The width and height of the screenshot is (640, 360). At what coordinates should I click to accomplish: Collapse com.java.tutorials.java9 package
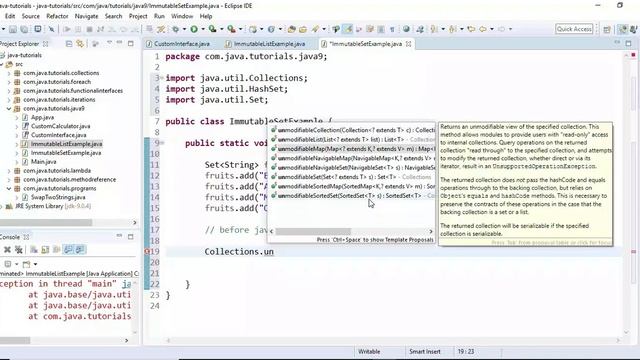pyautogui.click(x=9, y=109)
